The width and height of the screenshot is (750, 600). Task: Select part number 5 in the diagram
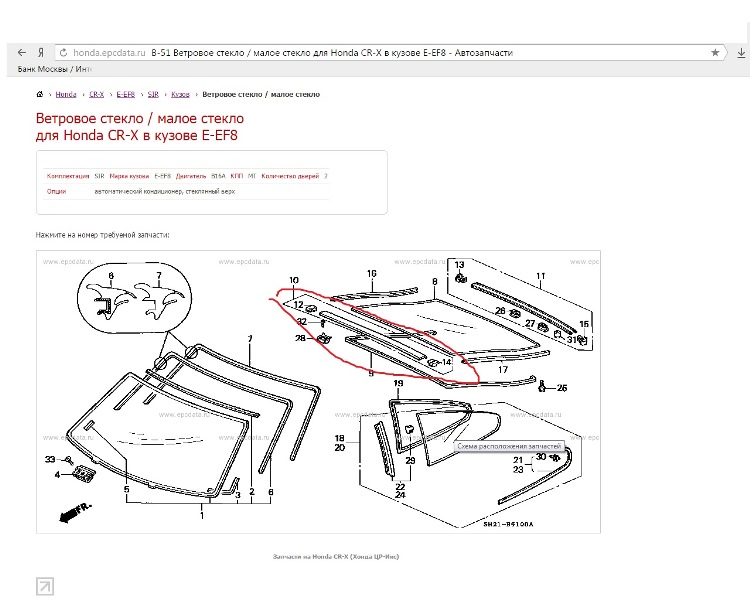(126, 489)
